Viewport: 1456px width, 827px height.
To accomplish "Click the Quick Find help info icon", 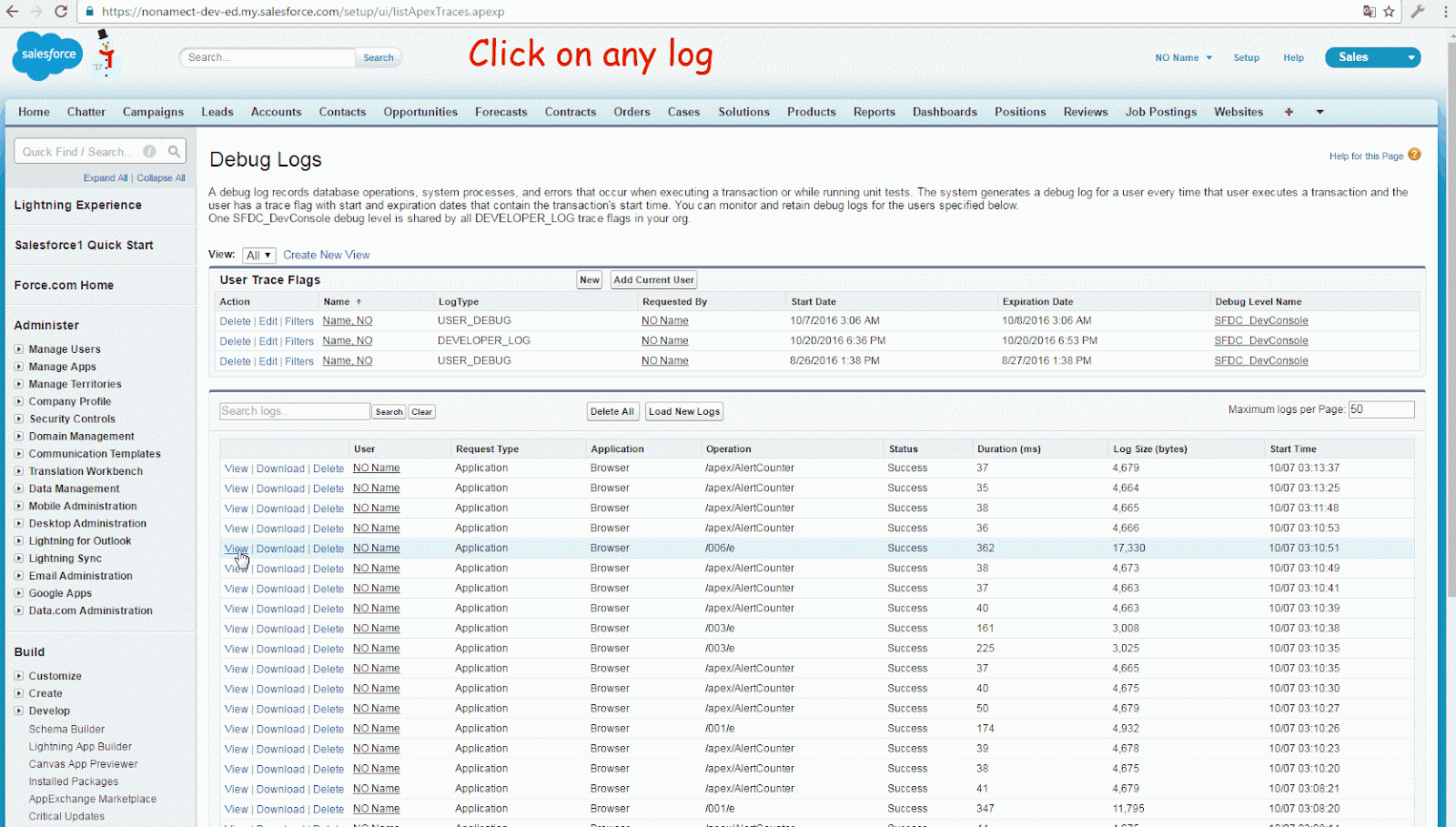I will click(x=149, y=152).
